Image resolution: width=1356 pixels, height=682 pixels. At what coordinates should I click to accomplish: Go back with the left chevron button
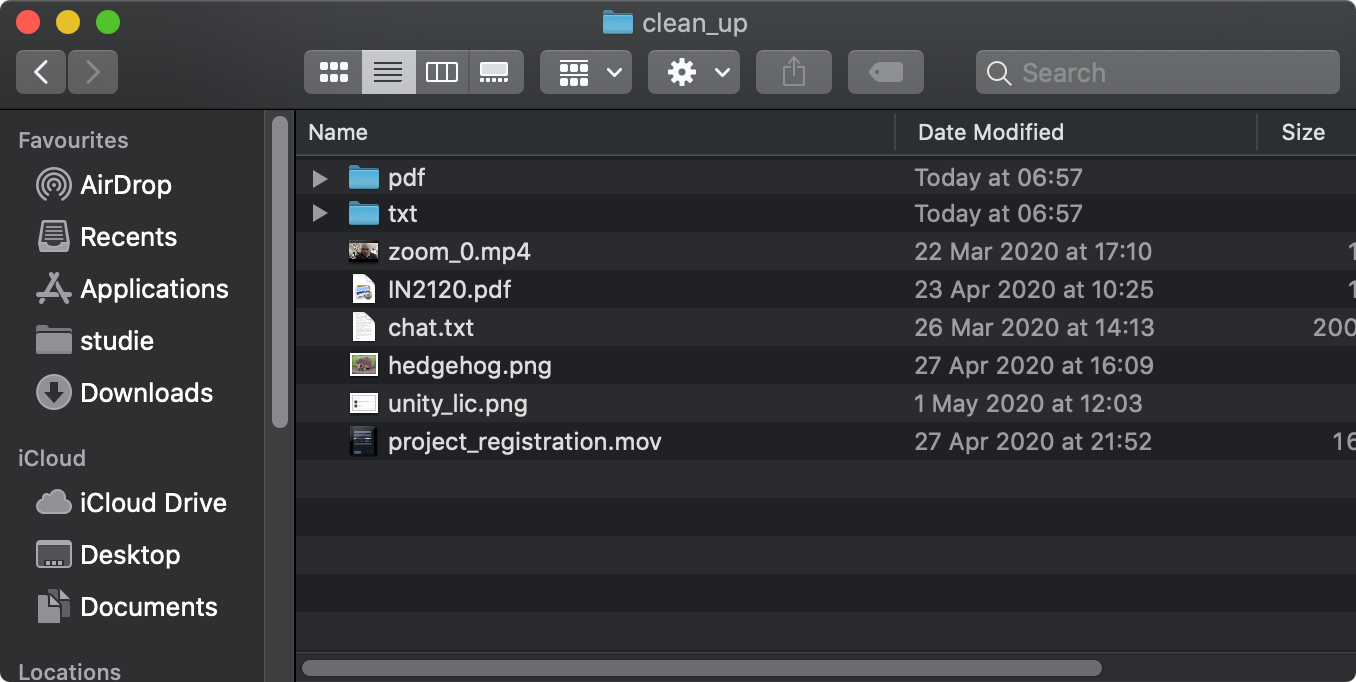click(x=41, y=72)
